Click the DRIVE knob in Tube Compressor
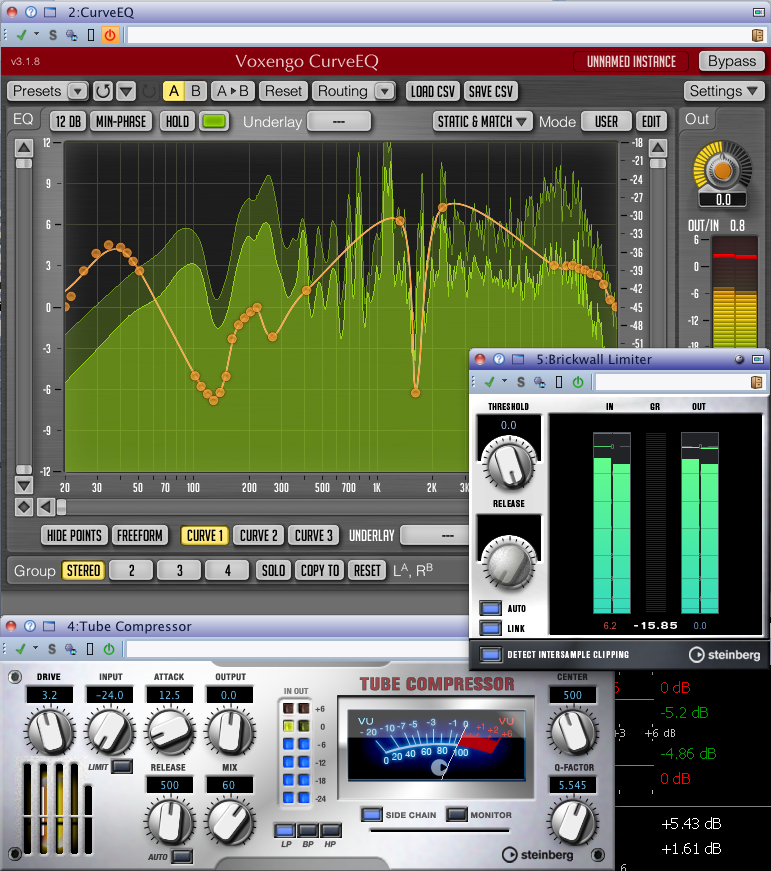This screenshot has height=871, width=771. tap(49, 731)
